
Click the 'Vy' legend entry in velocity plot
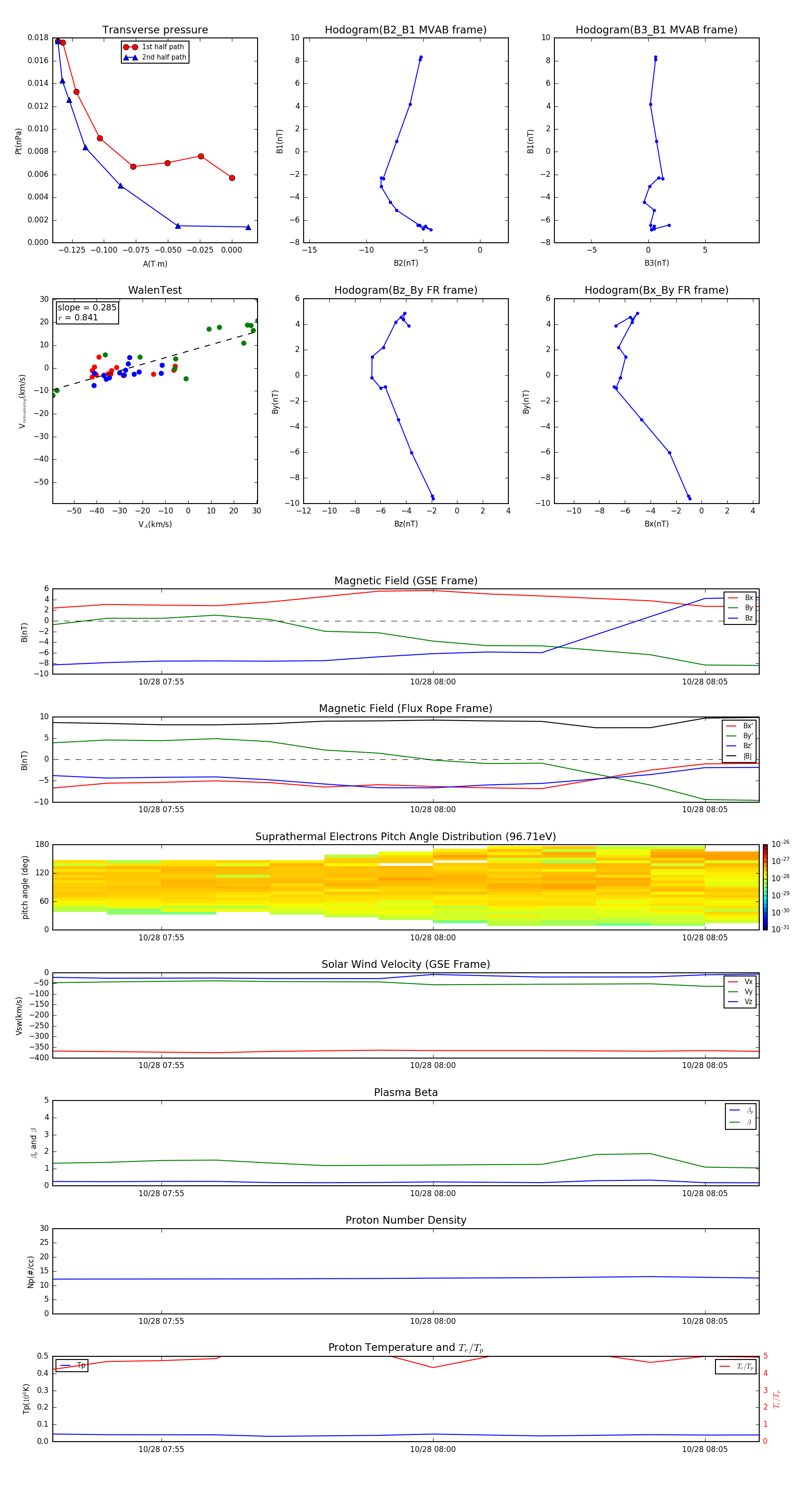pyautogui.click(x=740, y=992)
